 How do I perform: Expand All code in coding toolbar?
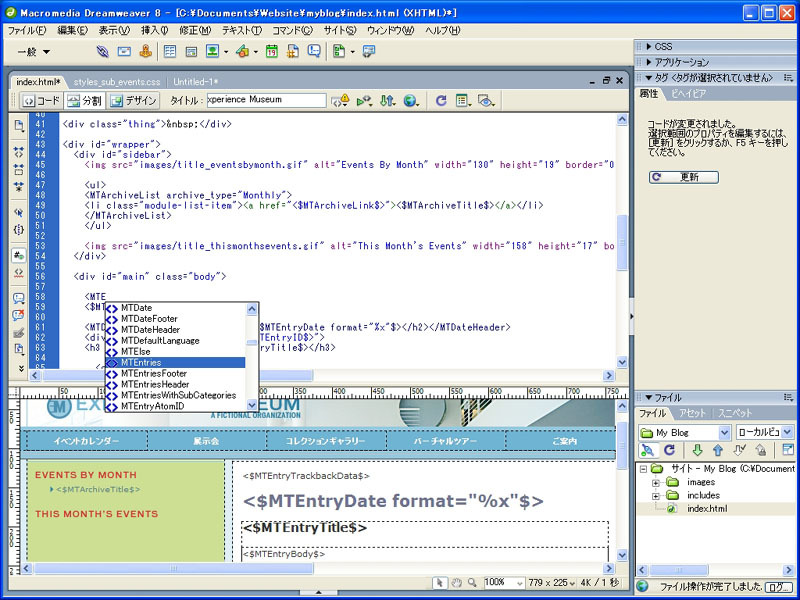coord(19,186)
